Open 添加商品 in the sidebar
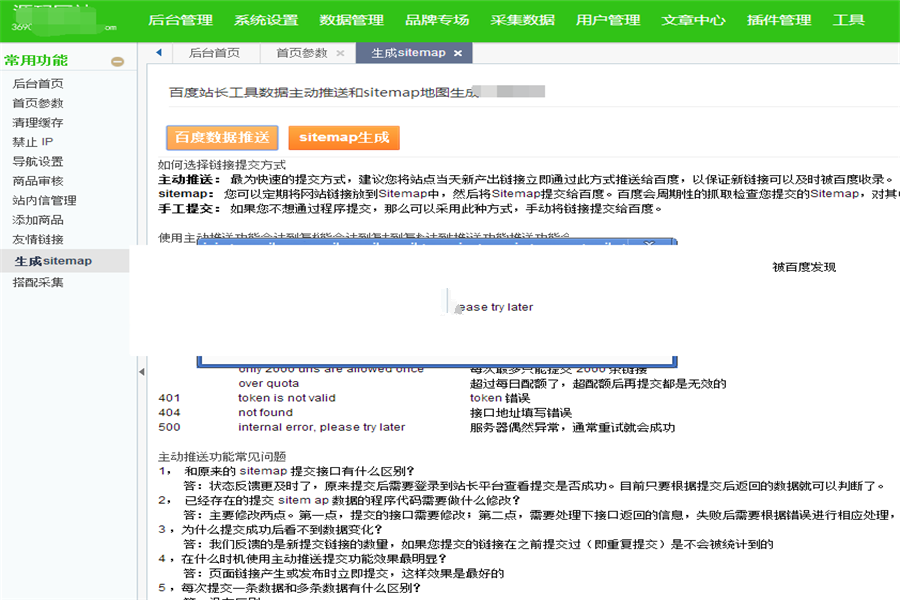Screen dimensions: 900x600 coord(38,220)
